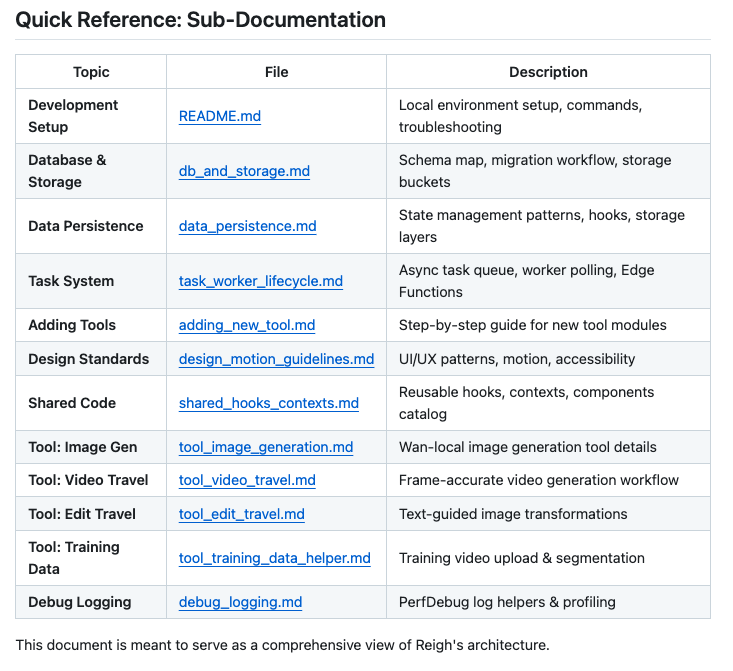The width and height of the screenshot is (733, 671).
Task: Click 'PerfDebug log helpers & profiling' description
Action: point(507,602)
